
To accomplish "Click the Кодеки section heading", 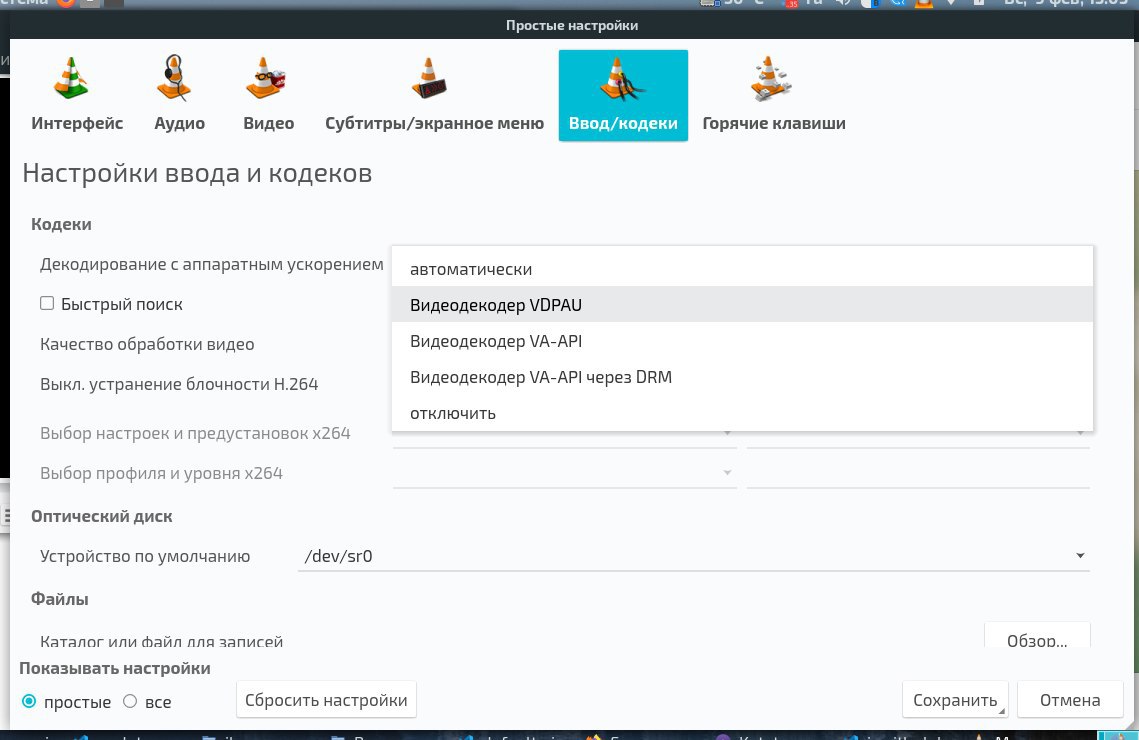I will coord(61,224).
